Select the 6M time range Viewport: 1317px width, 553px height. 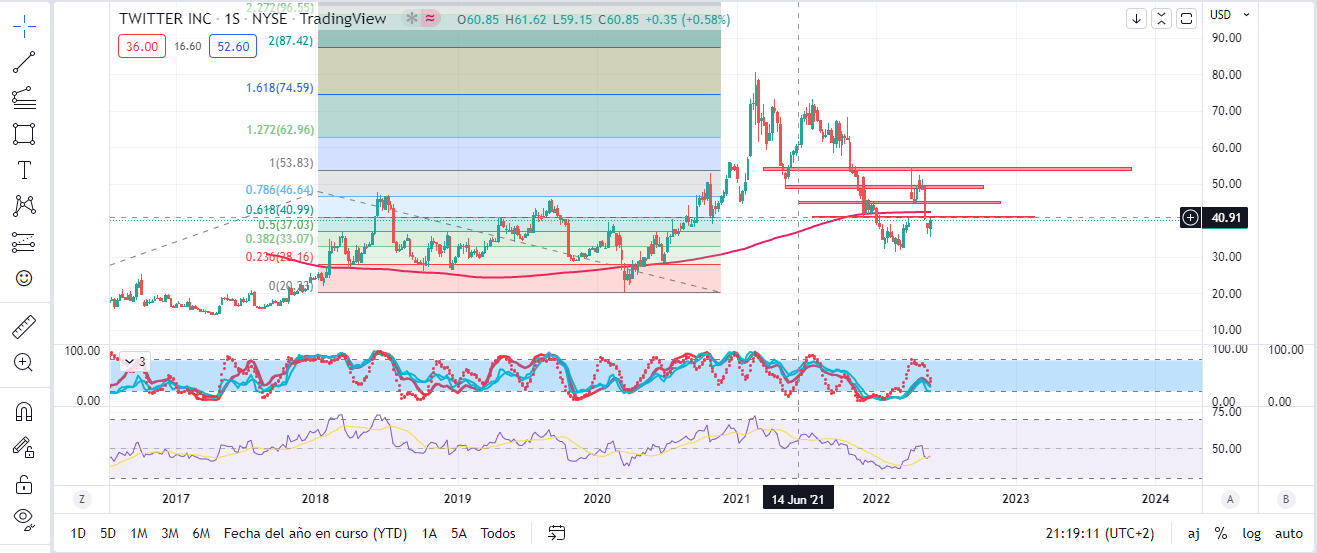pyautogui.click(x=201, y=533)
